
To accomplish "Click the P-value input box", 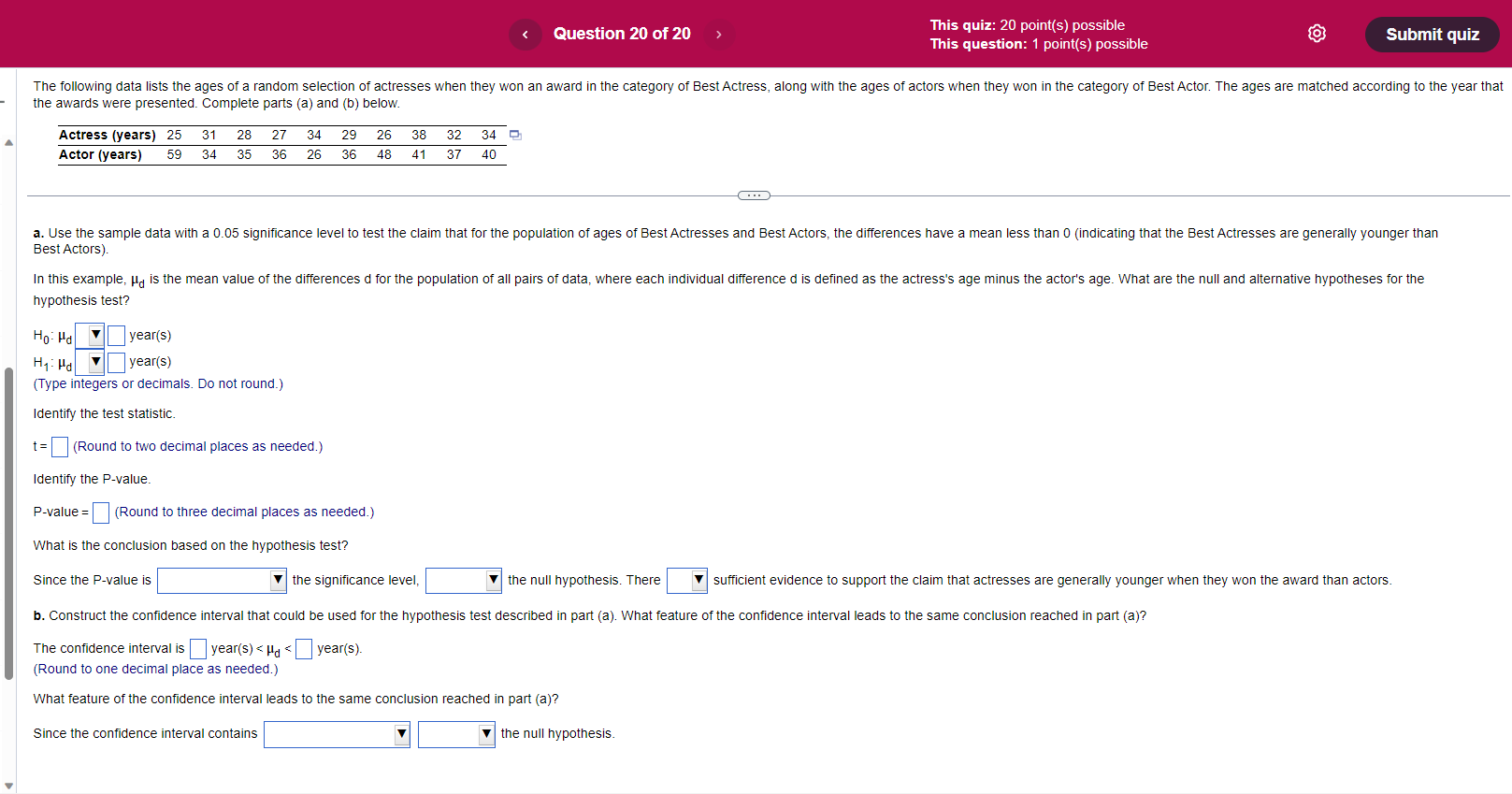I will pos(101,512).
